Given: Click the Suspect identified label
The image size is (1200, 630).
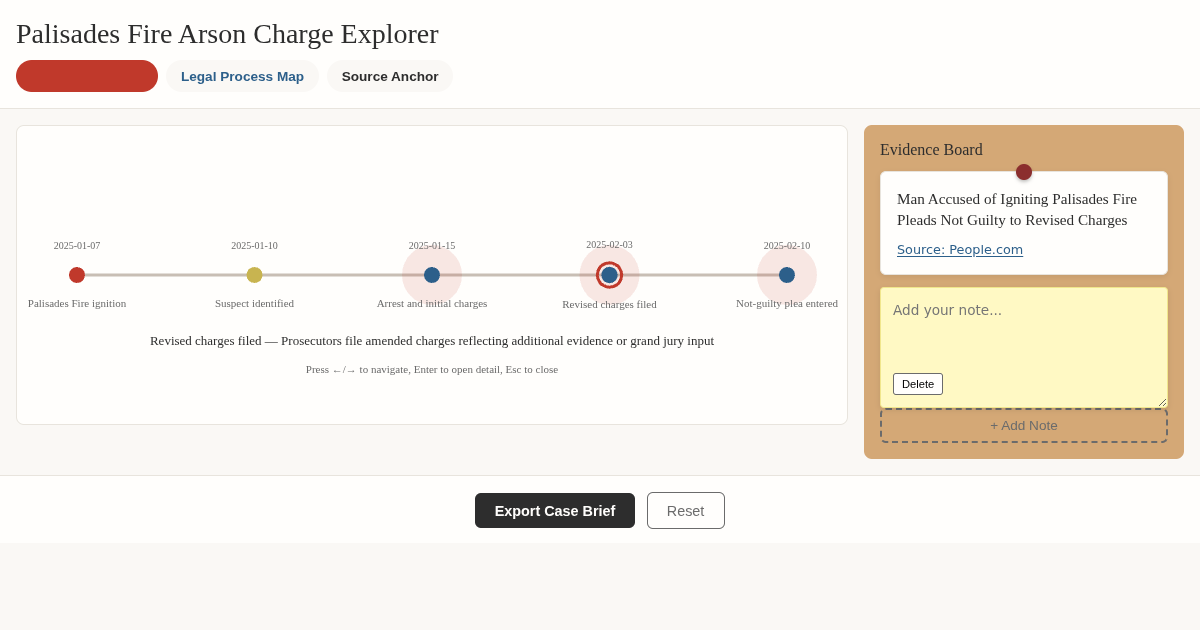Looking at the screenshot, I should click(254, 303).
